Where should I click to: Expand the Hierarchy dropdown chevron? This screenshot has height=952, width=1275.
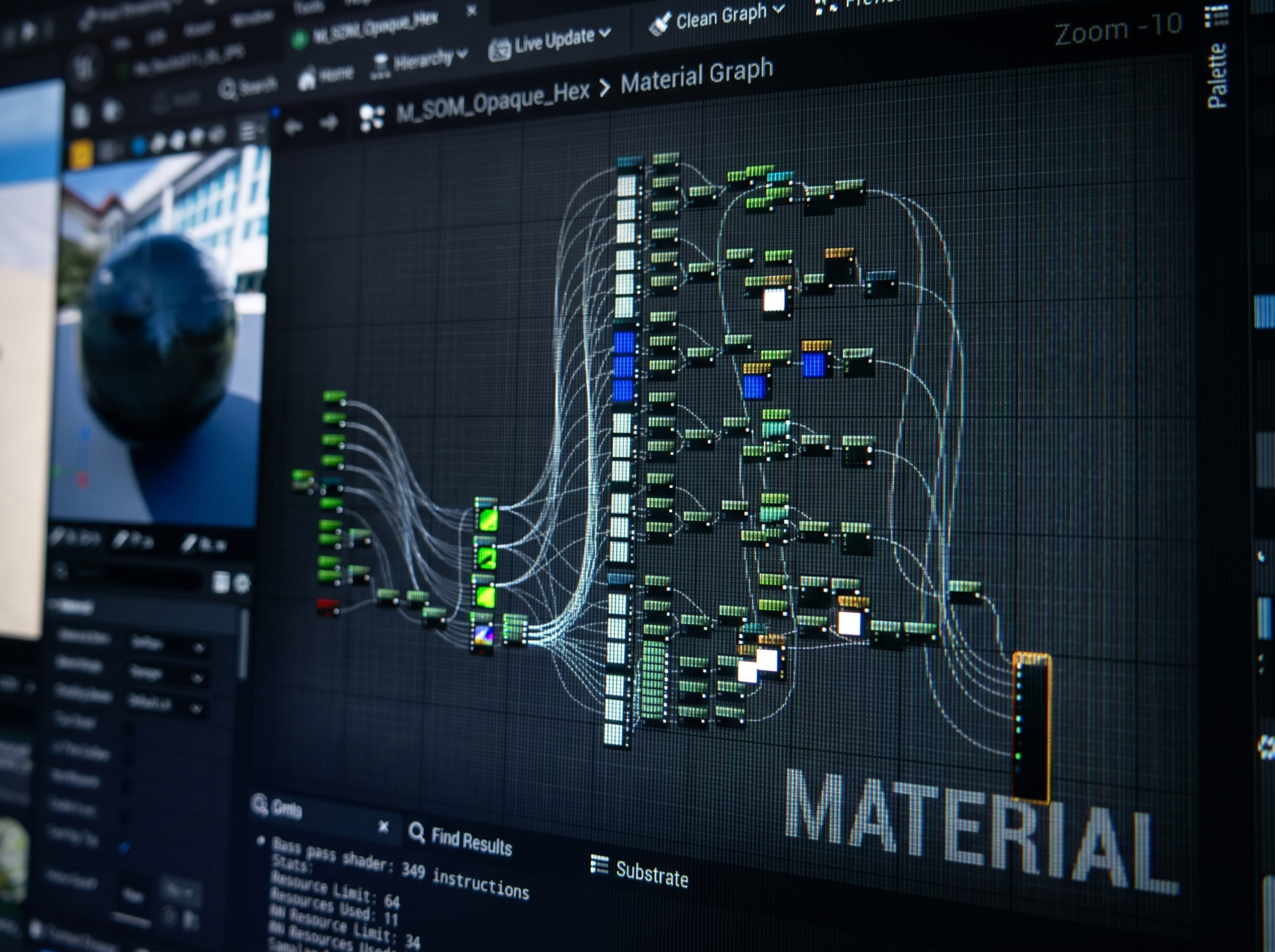462,54
